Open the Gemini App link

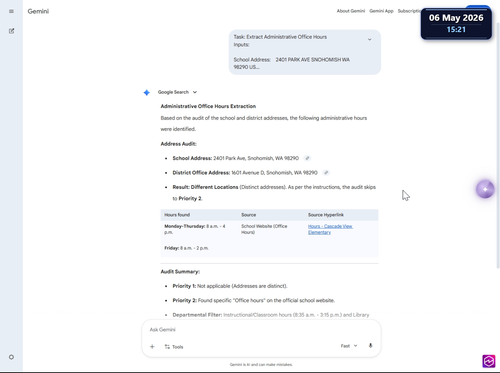pos(381,11)
